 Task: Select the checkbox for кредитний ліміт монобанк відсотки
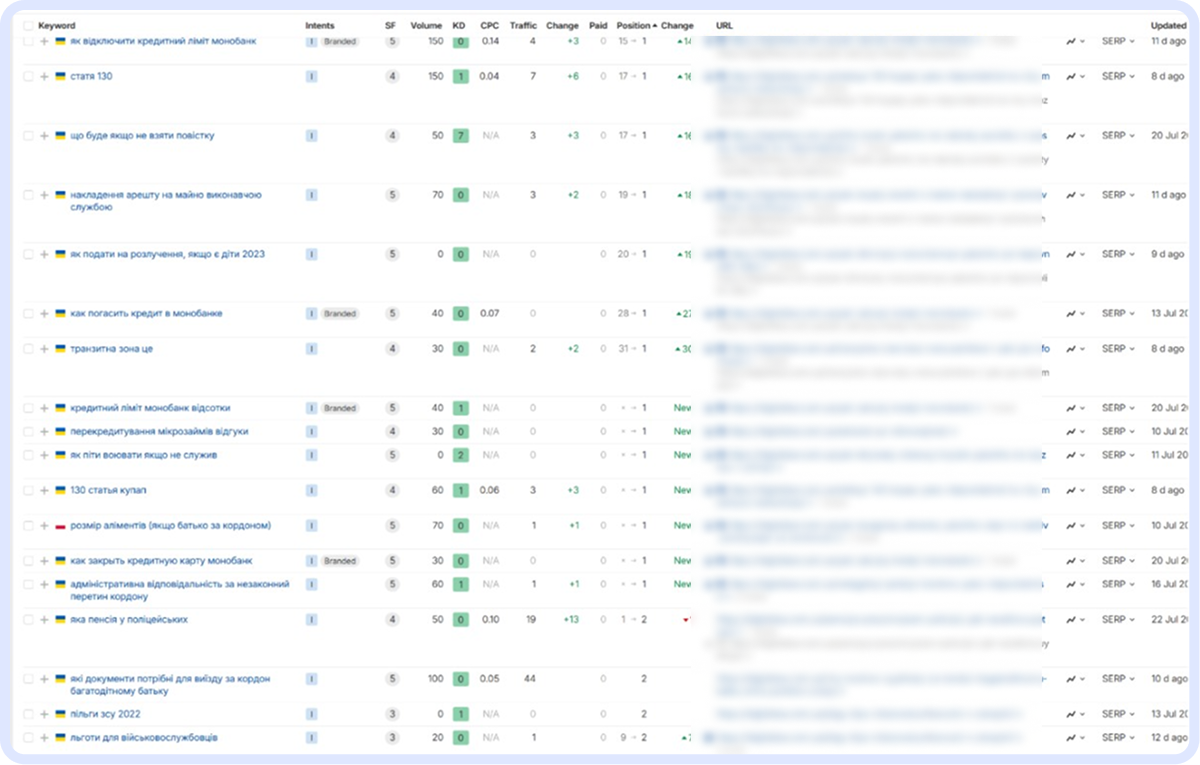coord(28,408)
